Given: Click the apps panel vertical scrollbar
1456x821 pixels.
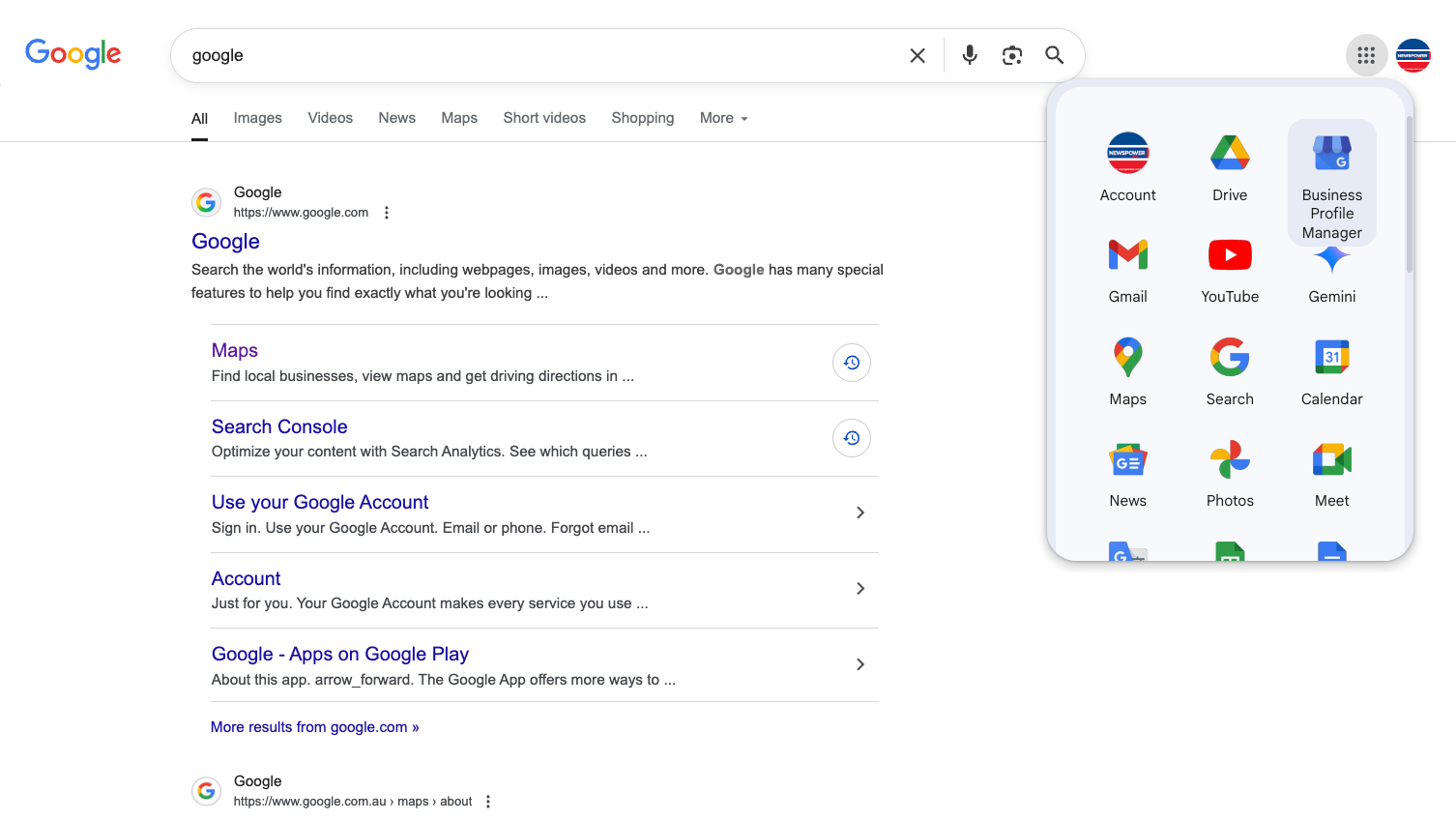Looking at the screenshot, I should pyautogui.click(x=1409, y=193).
